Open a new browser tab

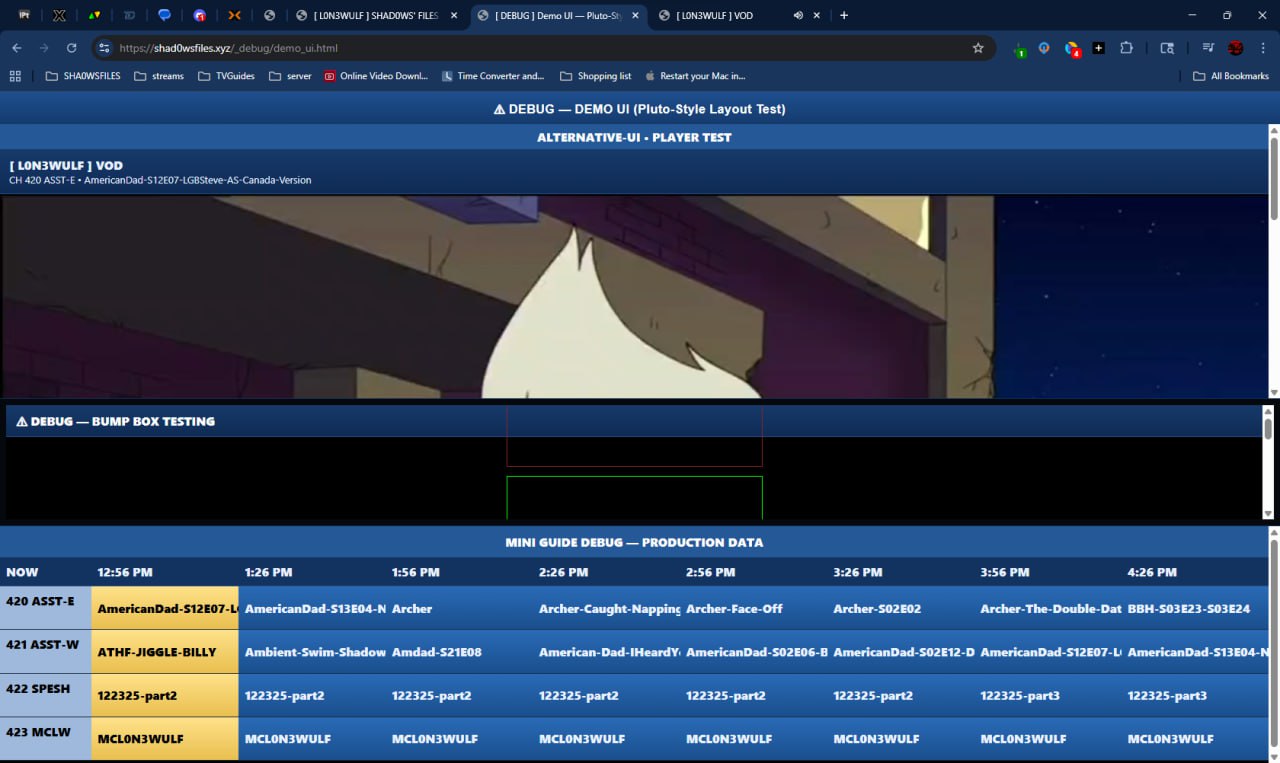[x=844, y=16]
